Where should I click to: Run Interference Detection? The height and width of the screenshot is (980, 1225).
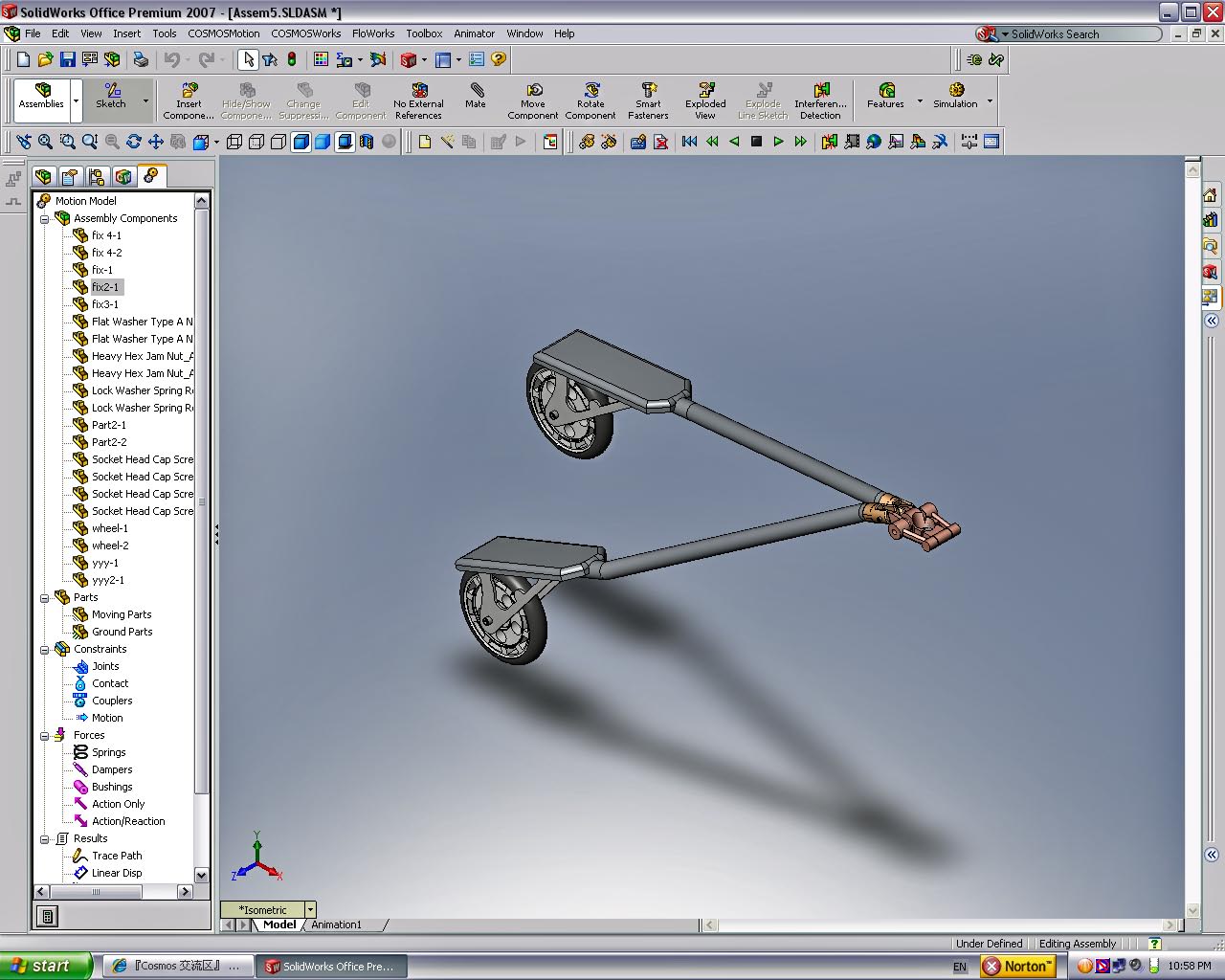pyautogui.click(x=820, y=100)
